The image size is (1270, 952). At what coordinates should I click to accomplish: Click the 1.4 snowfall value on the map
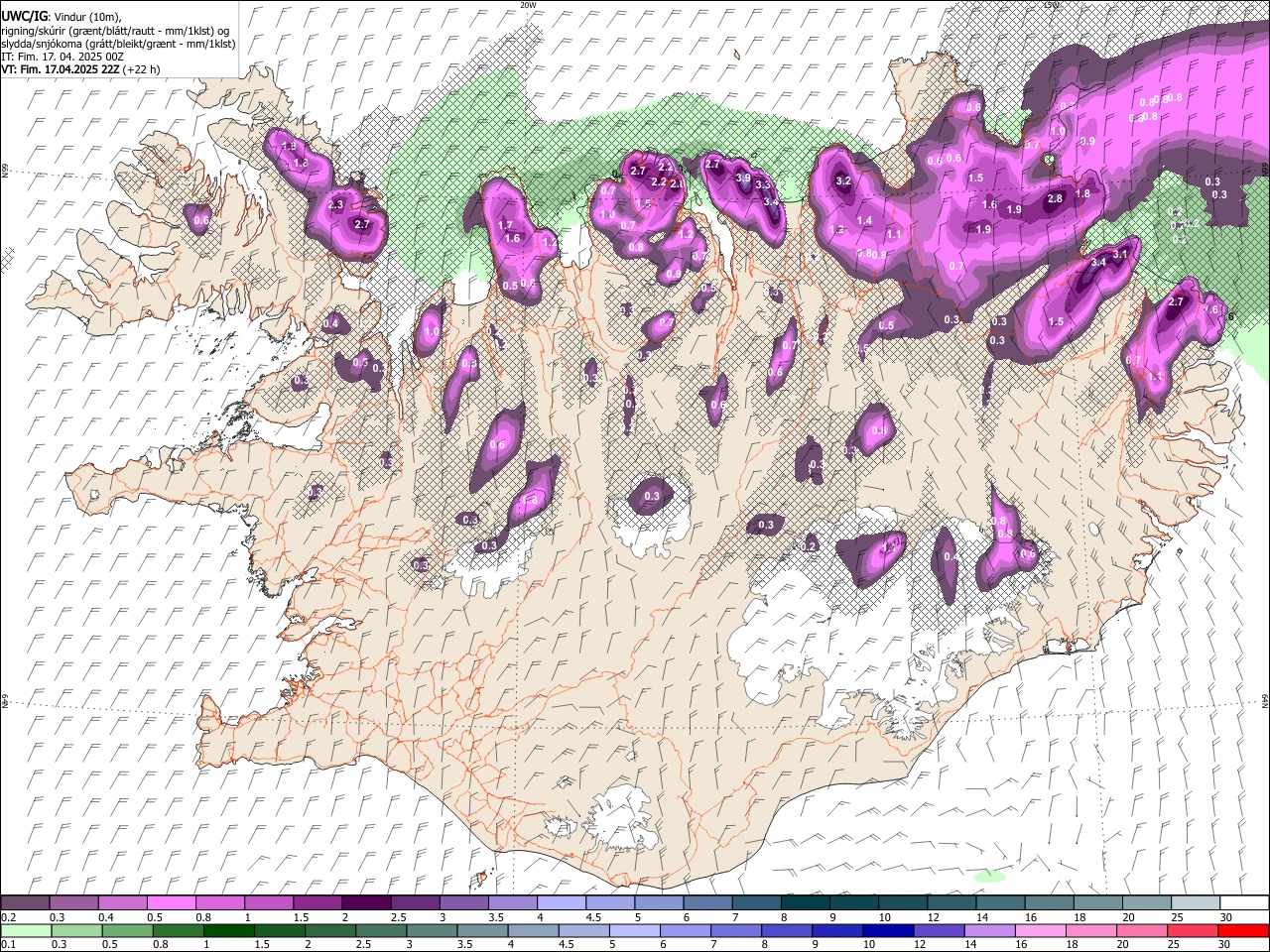864,221
